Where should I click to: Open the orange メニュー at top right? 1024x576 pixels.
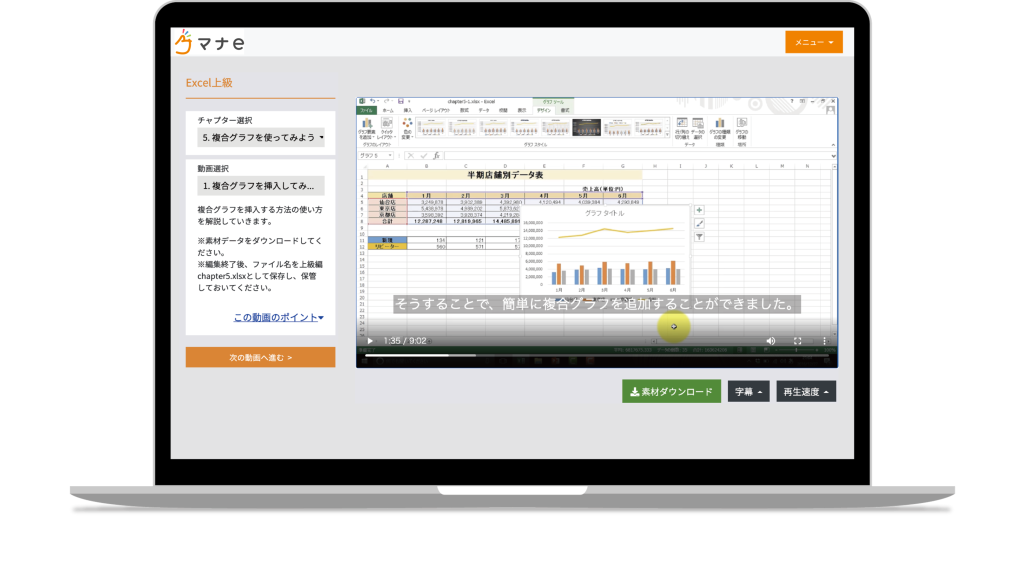click(x=815, y=42)
